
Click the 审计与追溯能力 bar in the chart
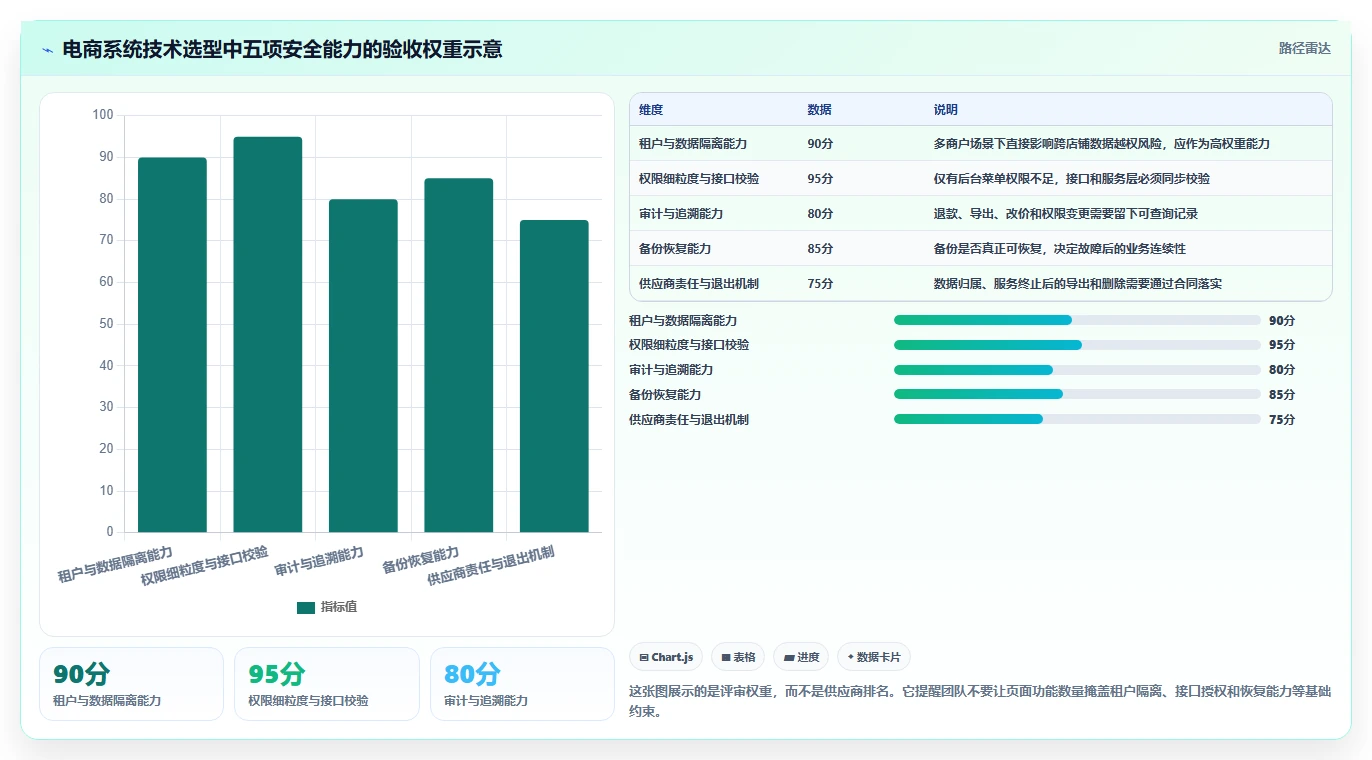(x=363, y=366)
